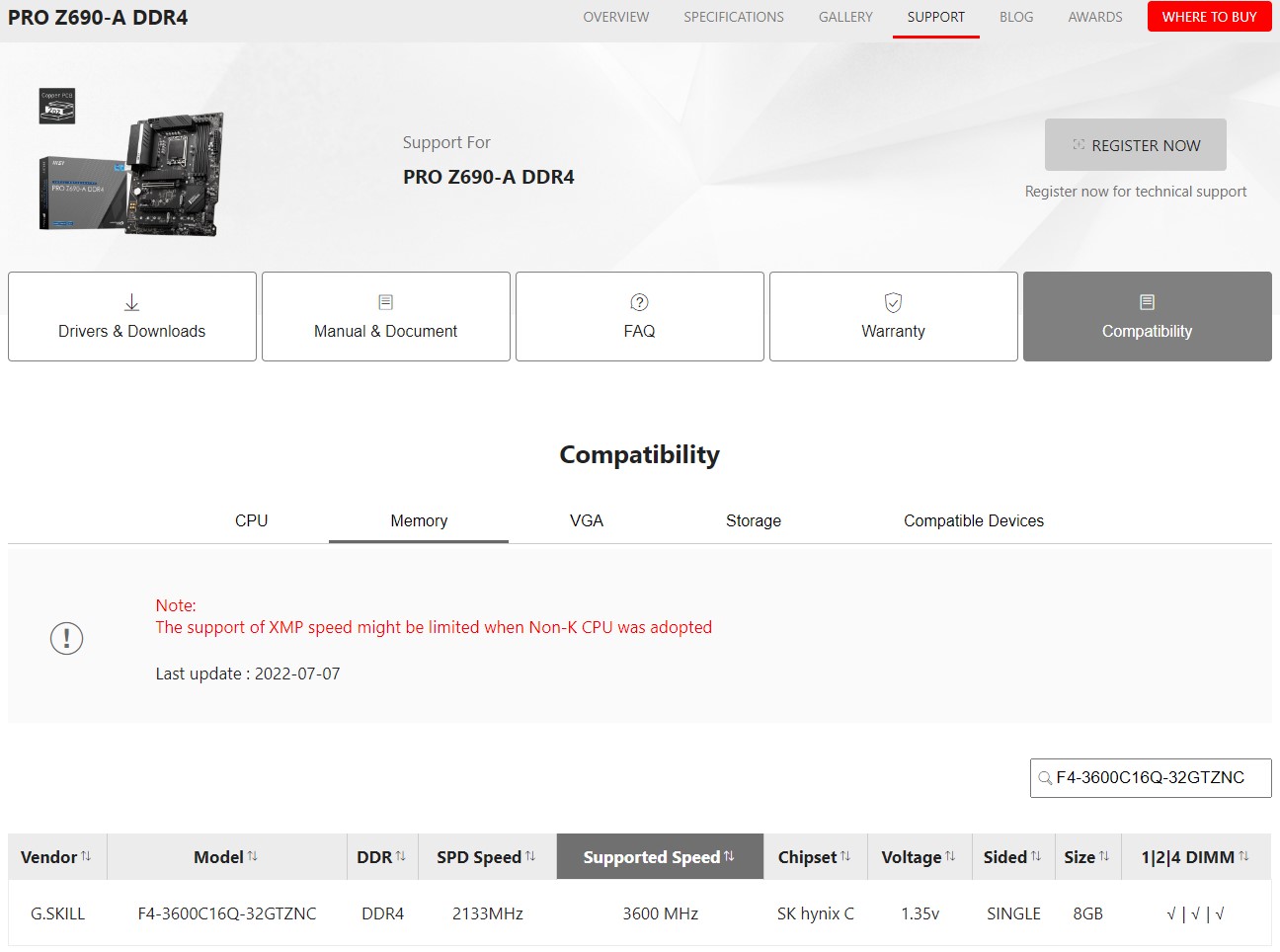Click the G.SKILL vendor cell

click(x=57, y=913)
